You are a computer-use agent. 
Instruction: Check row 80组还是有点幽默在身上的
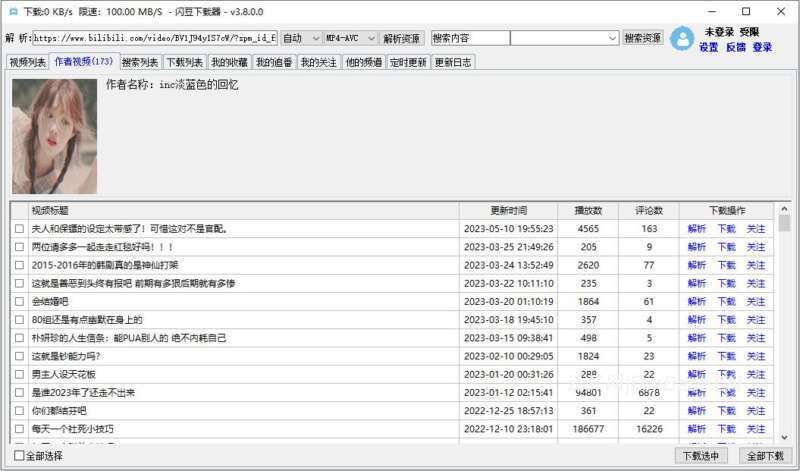pos(19,320)
